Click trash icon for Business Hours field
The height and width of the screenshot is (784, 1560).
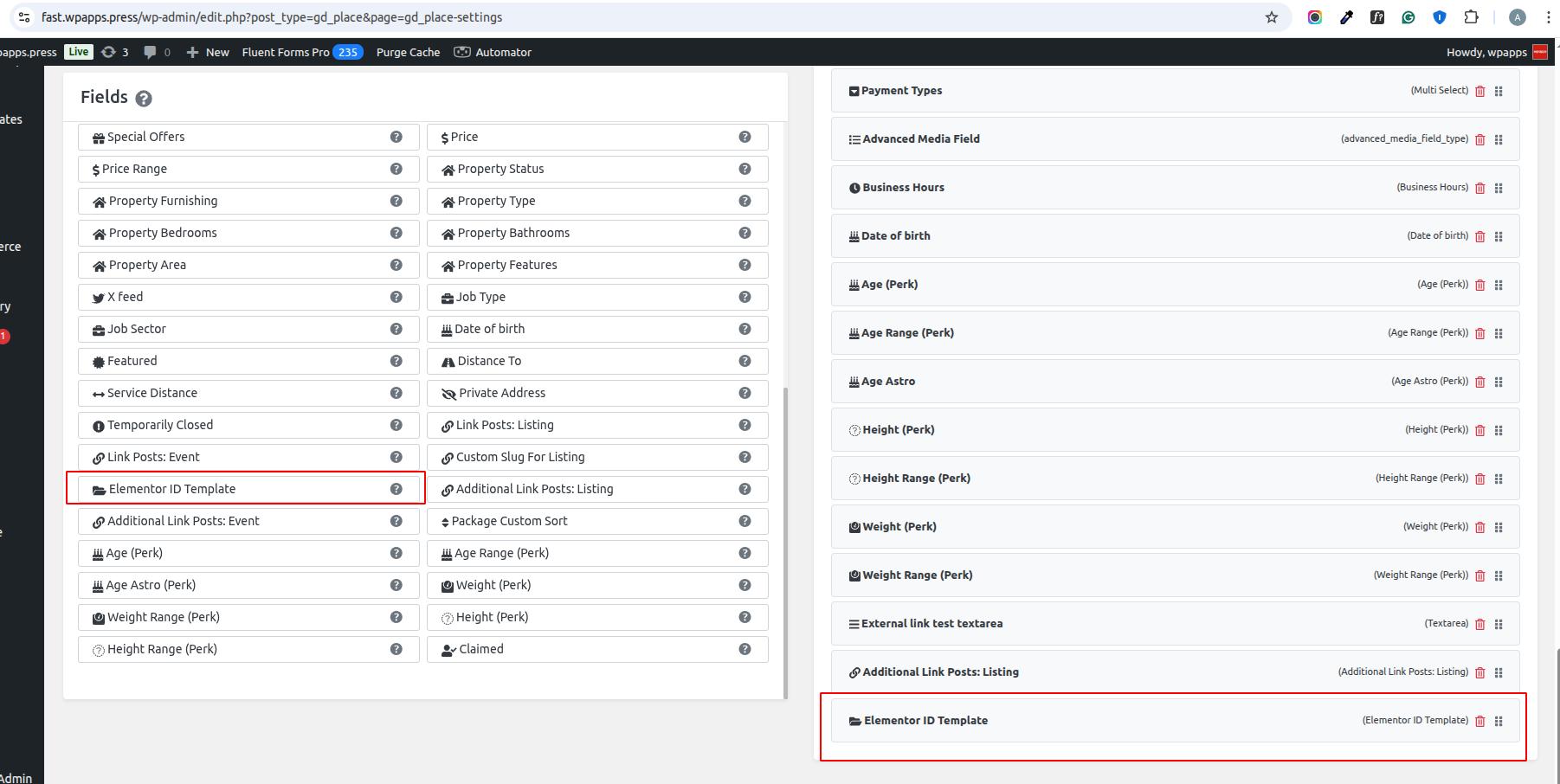[1479, 188]
